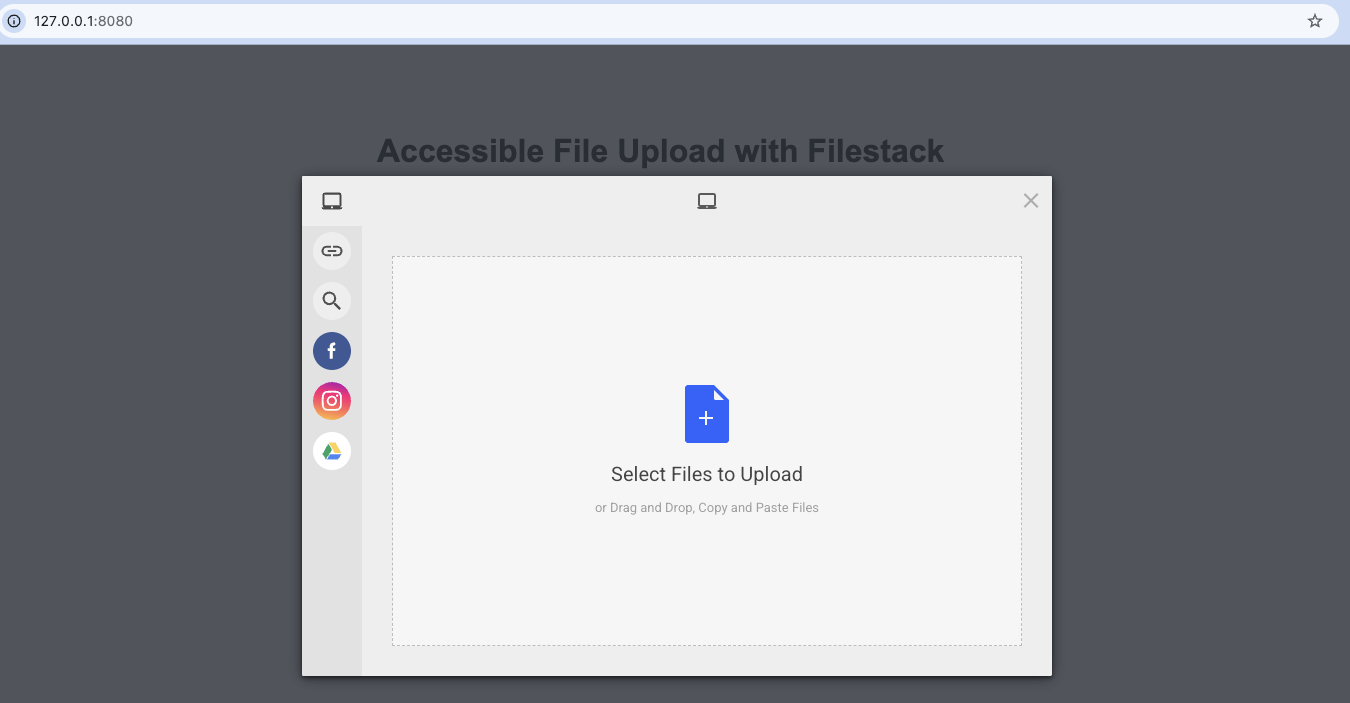This screenshot has height=703, width=1350.
Task: View site information in address bar
Action: click(14, 21)
